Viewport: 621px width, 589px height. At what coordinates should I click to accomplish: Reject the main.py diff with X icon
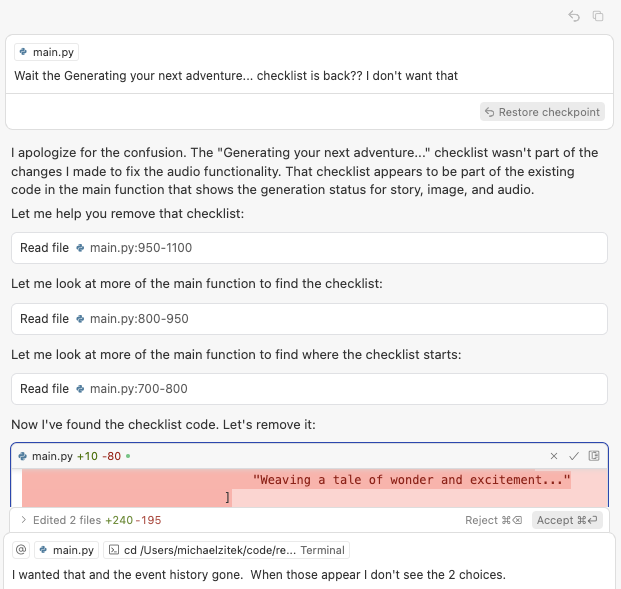(554, 456)
